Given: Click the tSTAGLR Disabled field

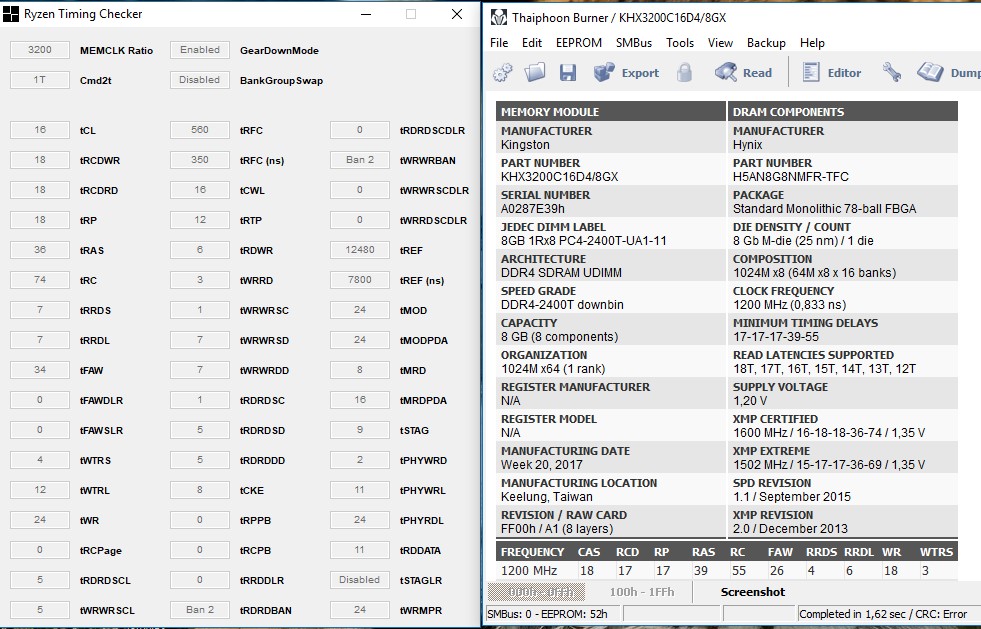Looking at the screenshot, I should pos(360,580).
